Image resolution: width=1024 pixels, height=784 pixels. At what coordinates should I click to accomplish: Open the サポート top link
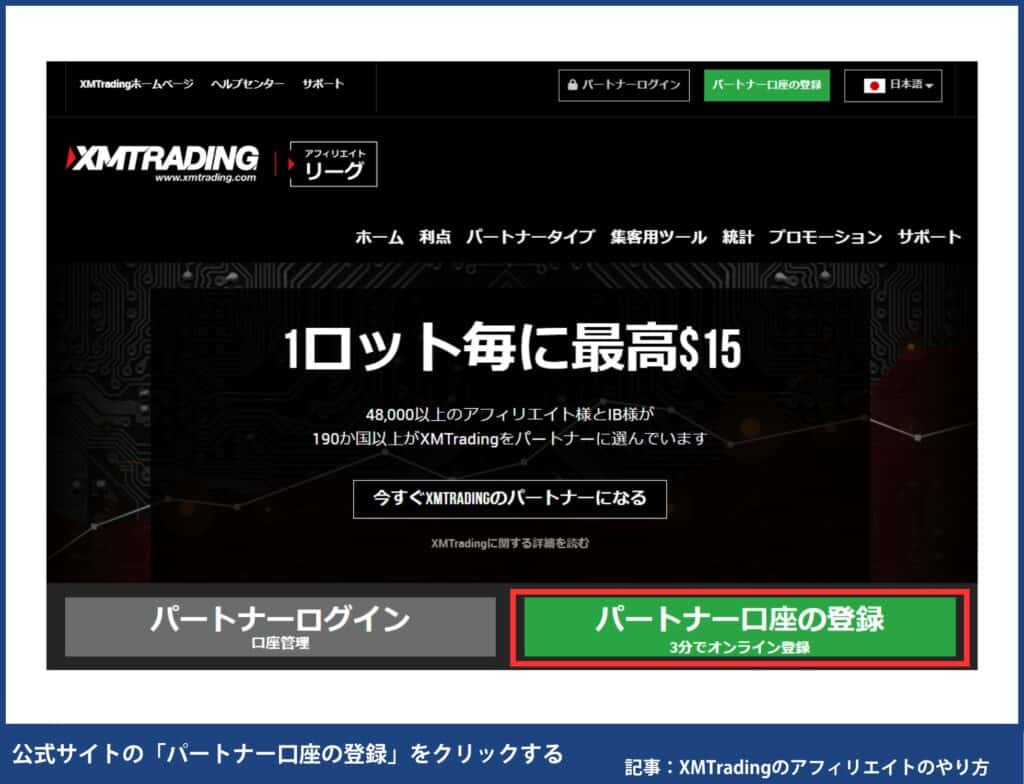tap(322, 86)
